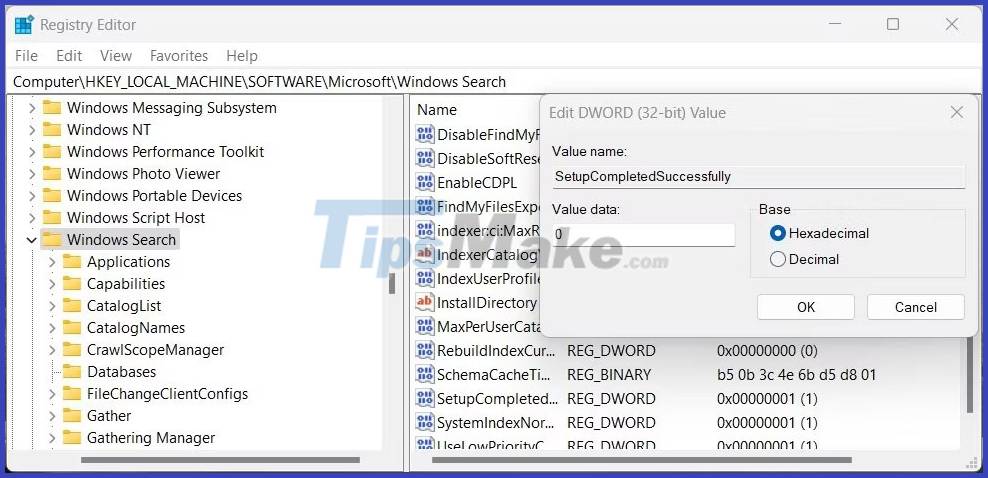Maximize the Registry Editor window
Image resolution: width=988 pixels, height=478 pixels.
point(892,25)
